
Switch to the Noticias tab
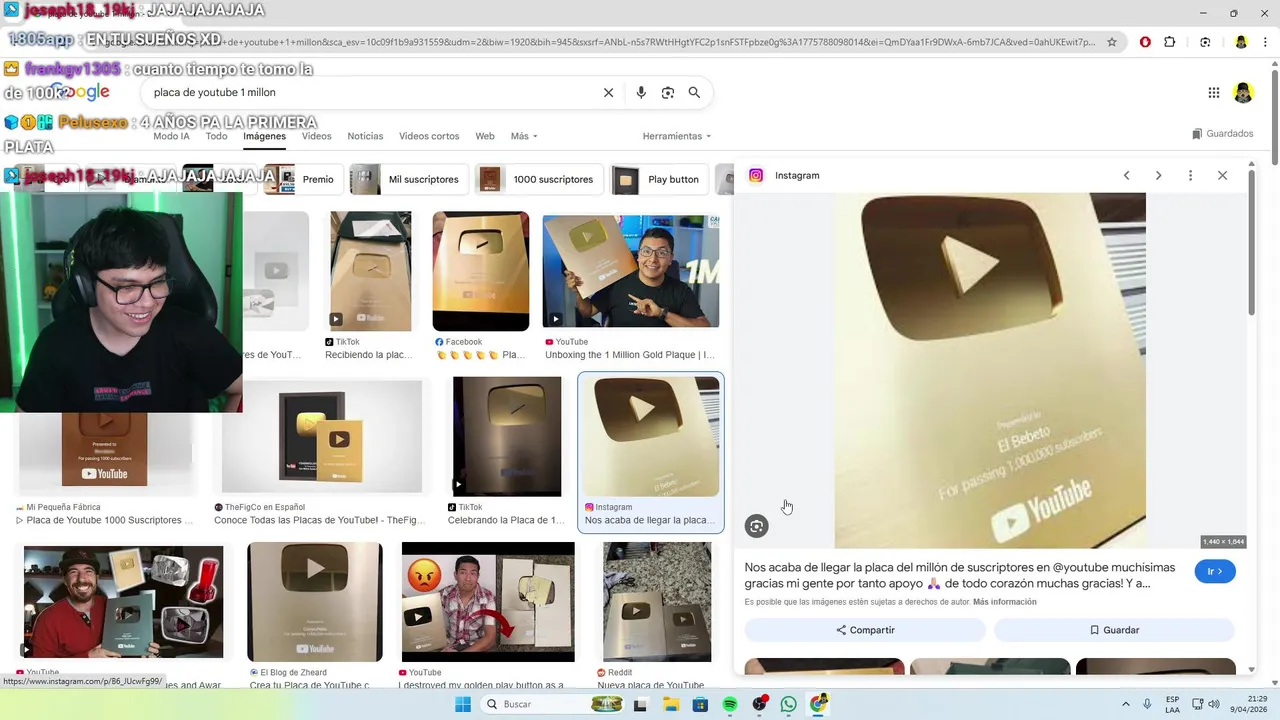(x=365, y=136)
